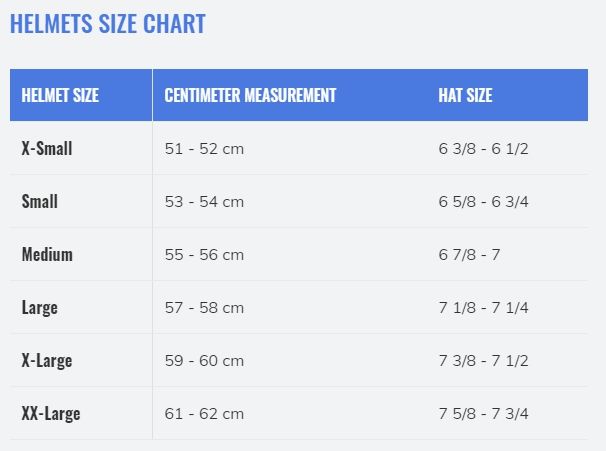
Task: Click the XX-Large row label
Action: point(51,414)
